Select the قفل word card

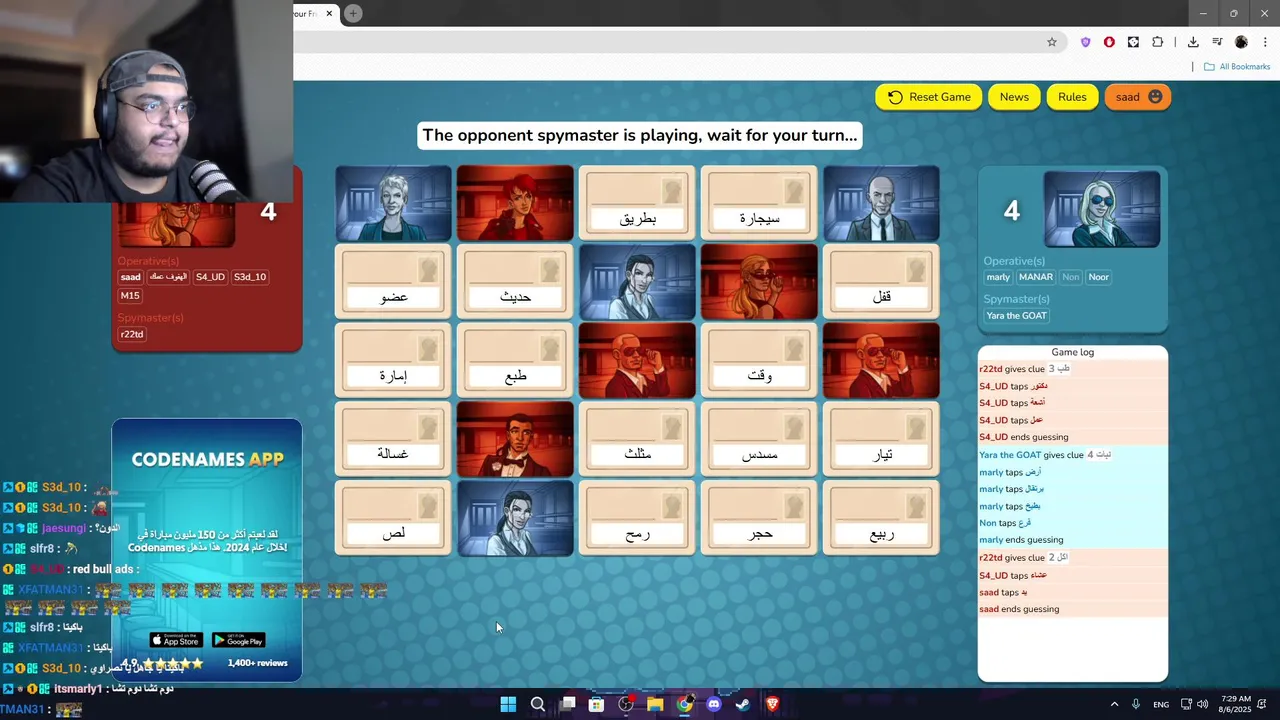[x=881, y=282]
